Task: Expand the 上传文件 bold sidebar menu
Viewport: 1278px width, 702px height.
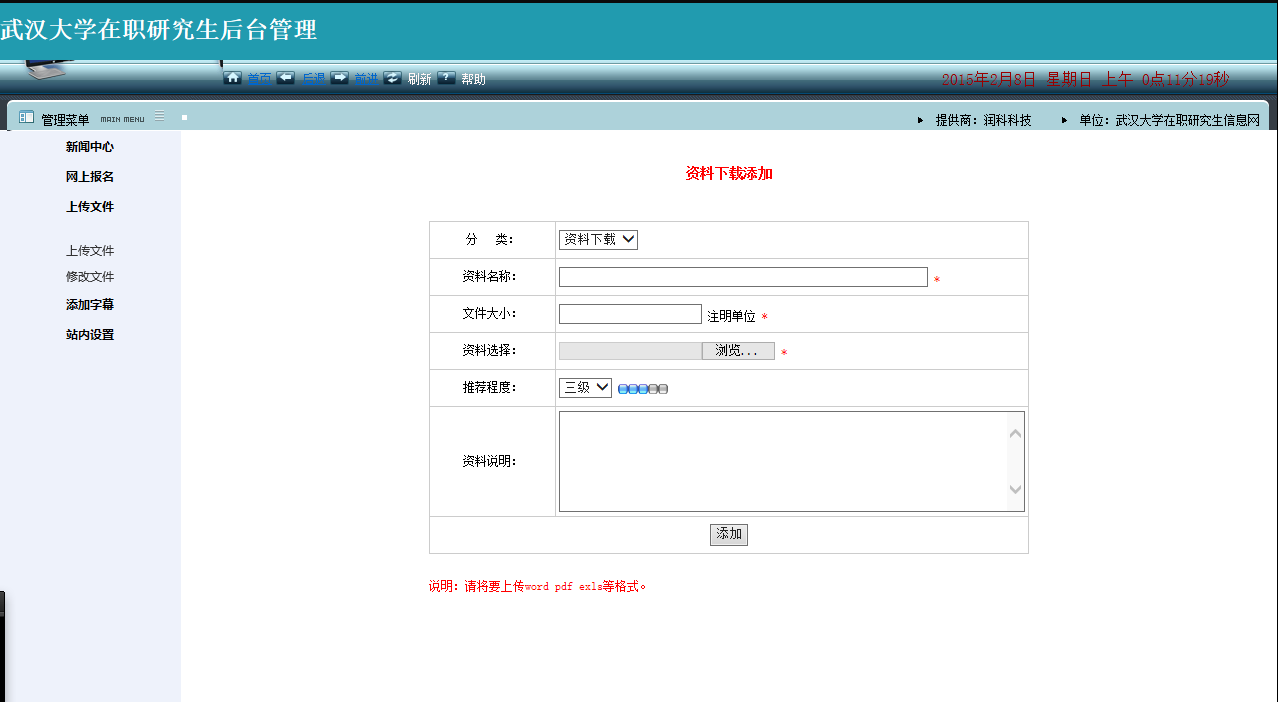Action: pyautogui.click(x=90, y=207)
